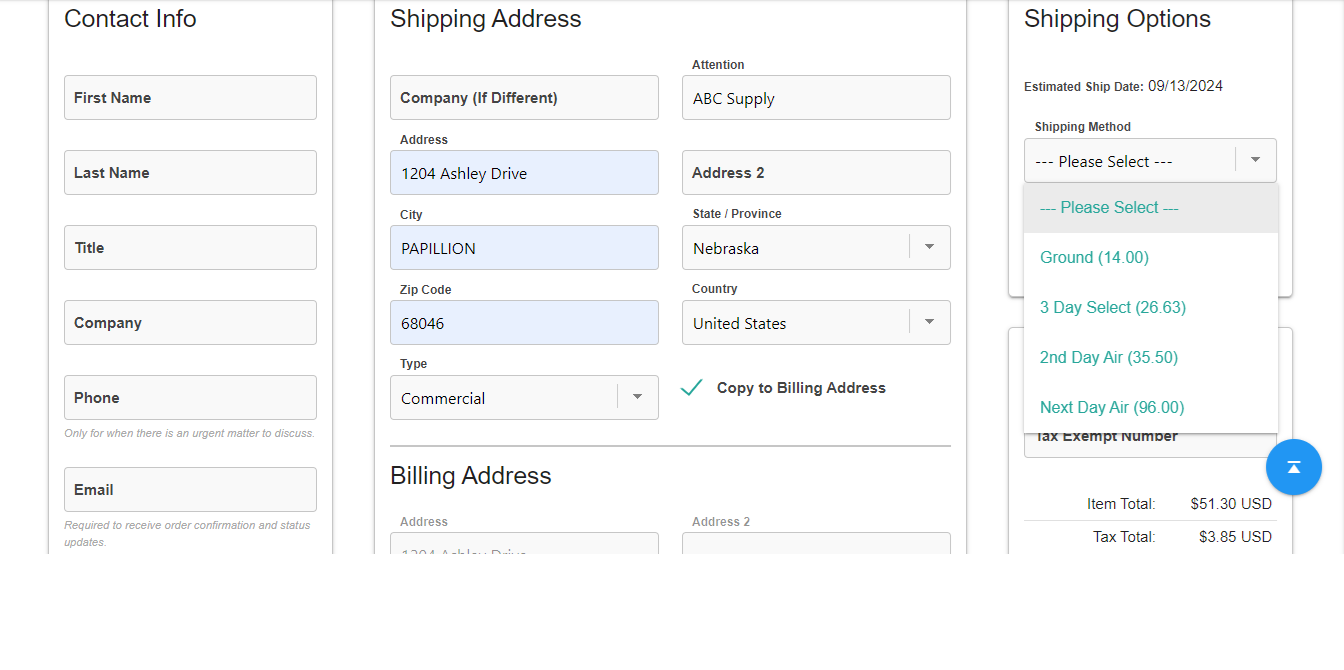Focus the Company (If Different) field
The image size is (1344, 670).
(524, 98)
